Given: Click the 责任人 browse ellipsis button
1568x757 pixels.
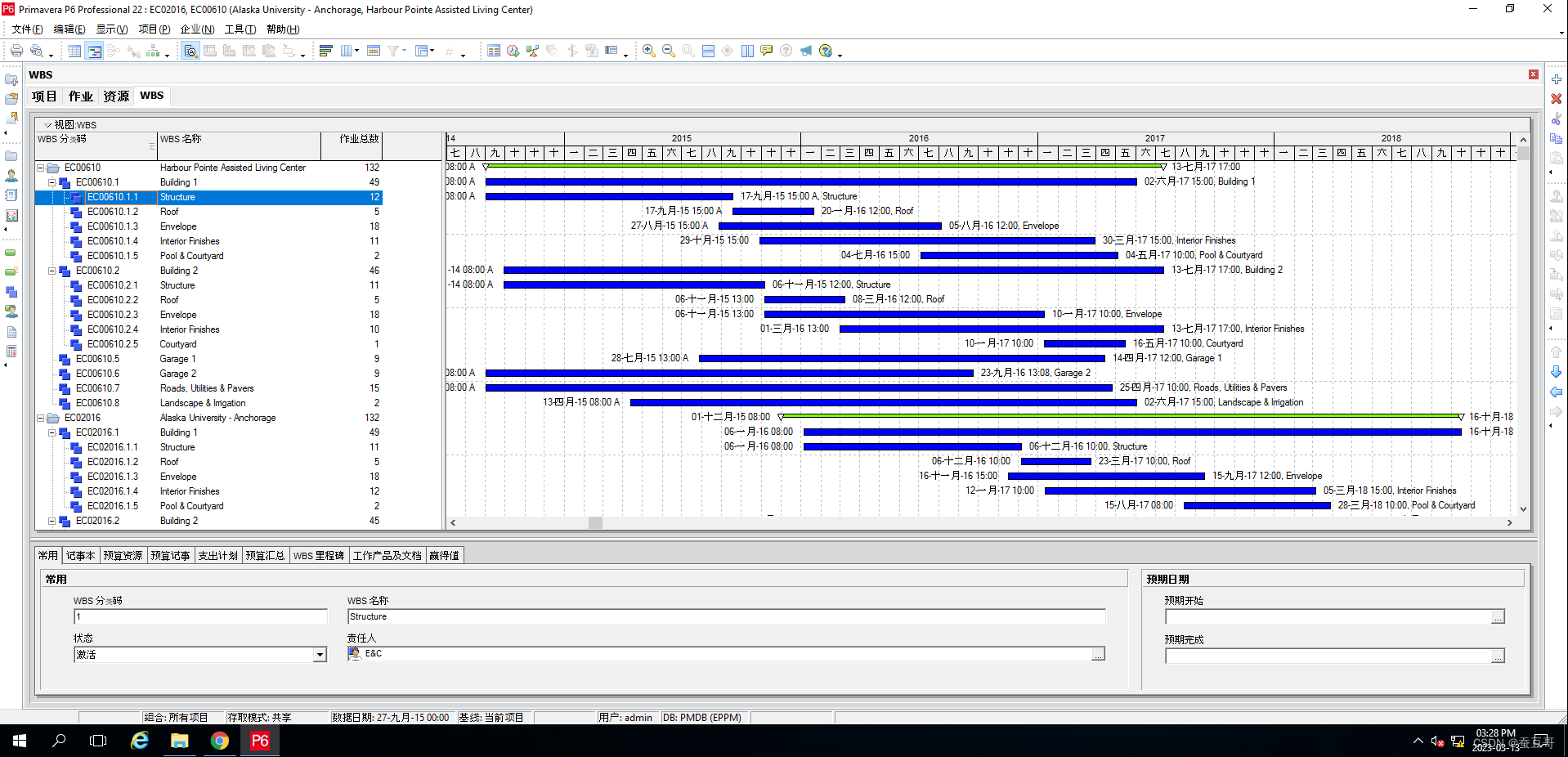Looking at the screenshot, I should click(x=1098, y=654).
